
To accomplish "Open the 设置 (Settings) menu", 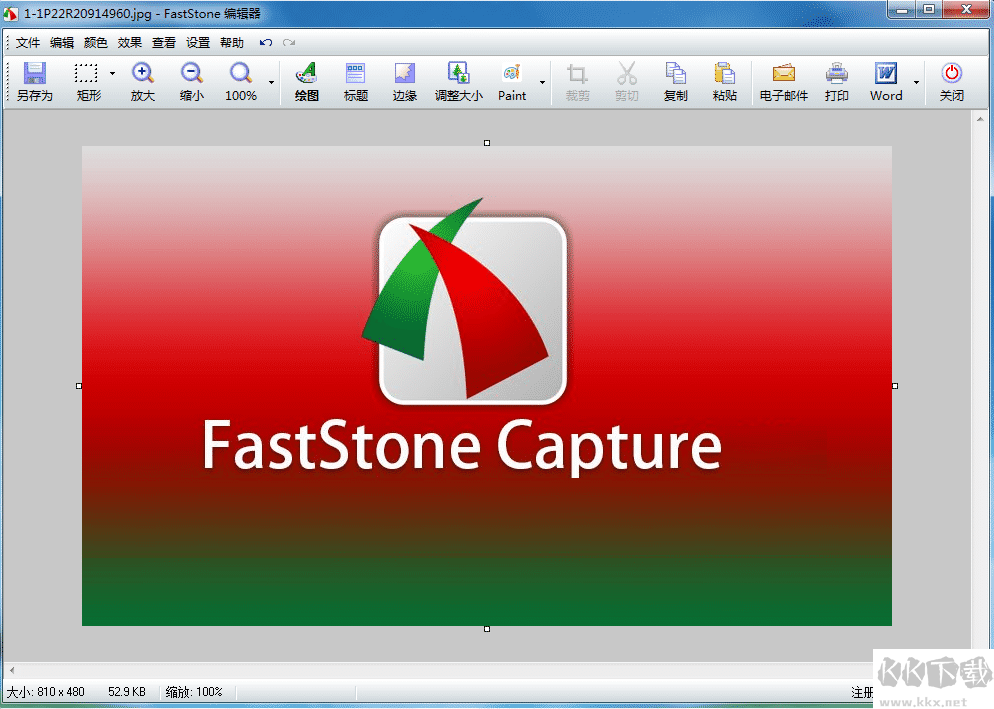I will 198,42.
